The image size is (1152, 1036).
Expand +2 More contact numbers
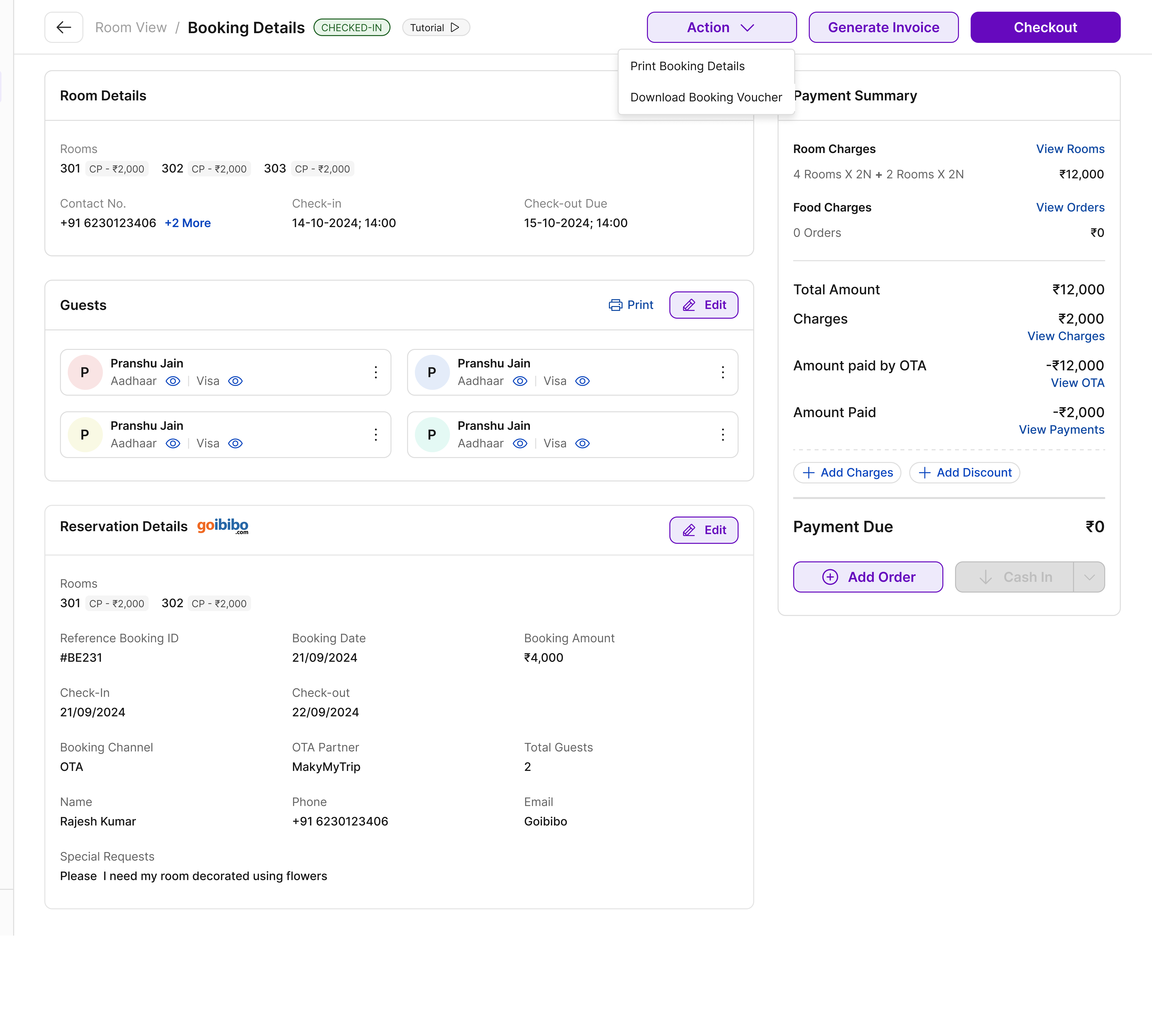(x=187, y=223)
